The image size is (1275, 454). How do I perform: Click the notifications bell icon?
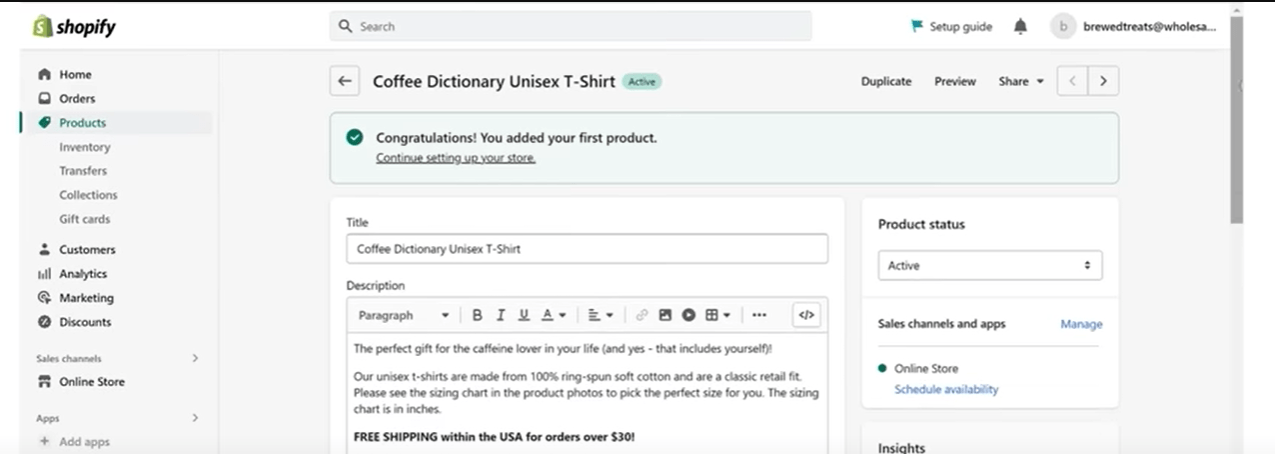(1020, 27)
